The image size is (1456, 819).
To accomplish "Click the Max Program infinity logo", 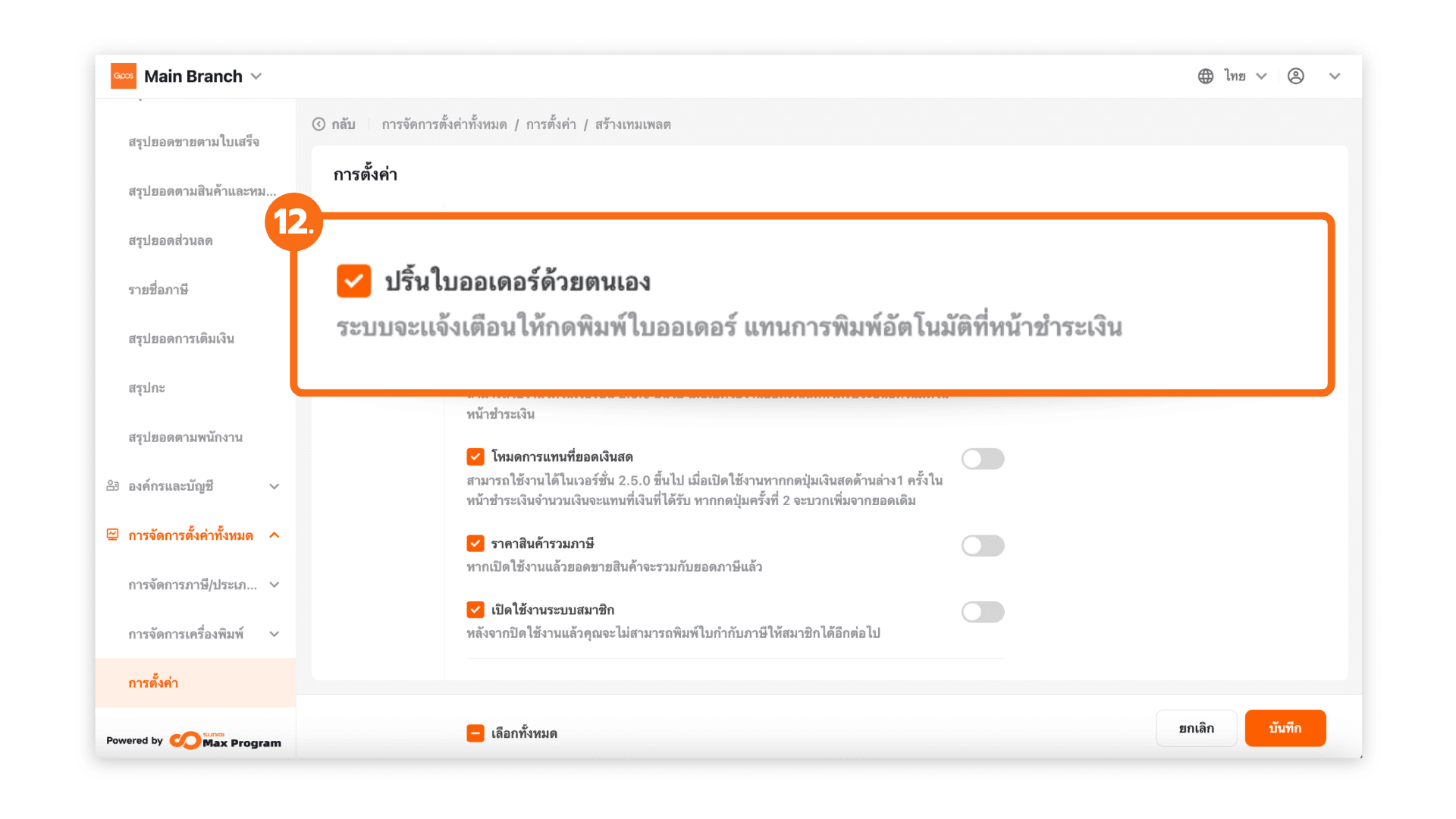I will (x=185, y=740).
